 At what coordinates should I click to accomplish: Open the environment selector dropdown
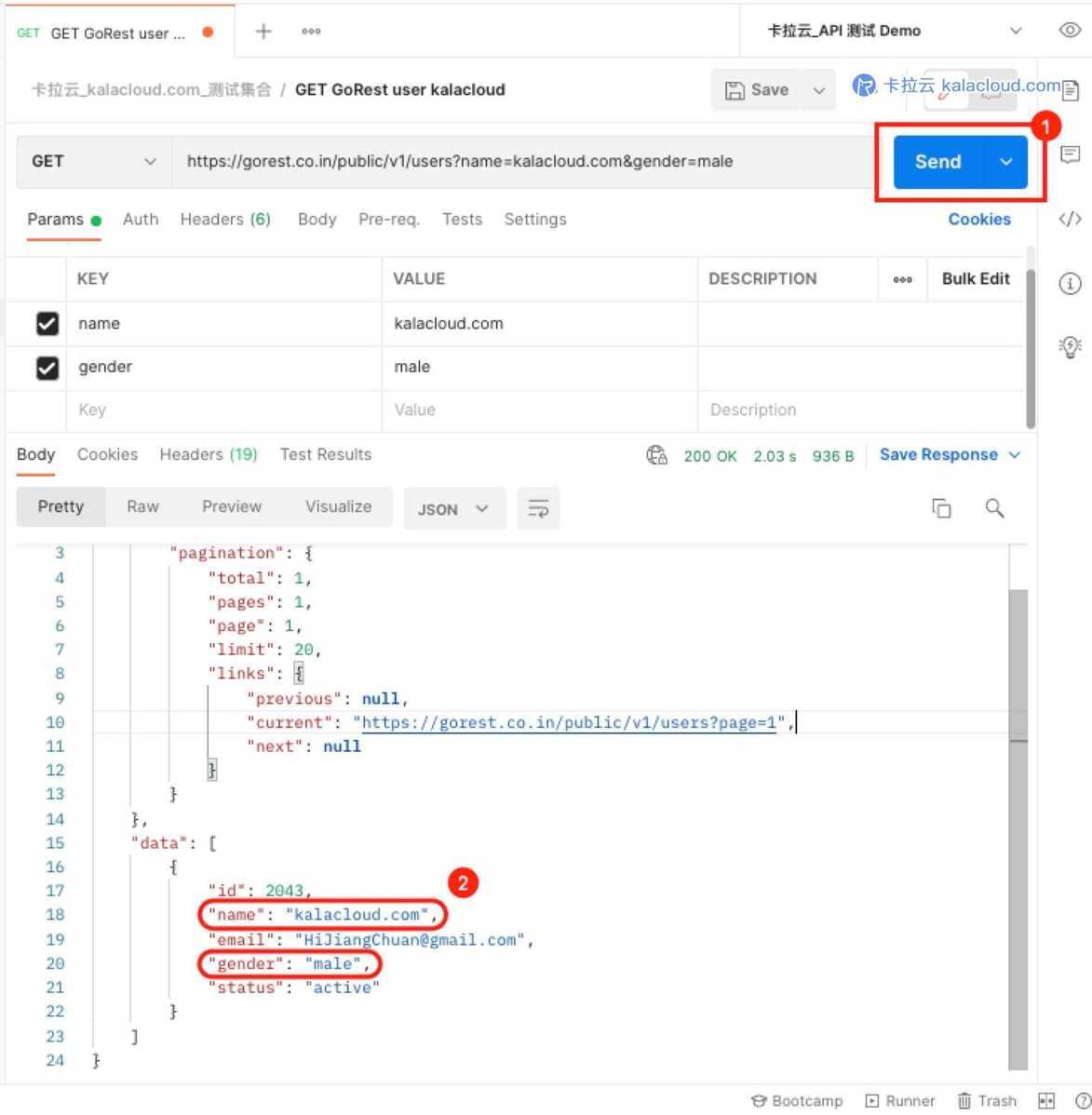tap(895, 31)
